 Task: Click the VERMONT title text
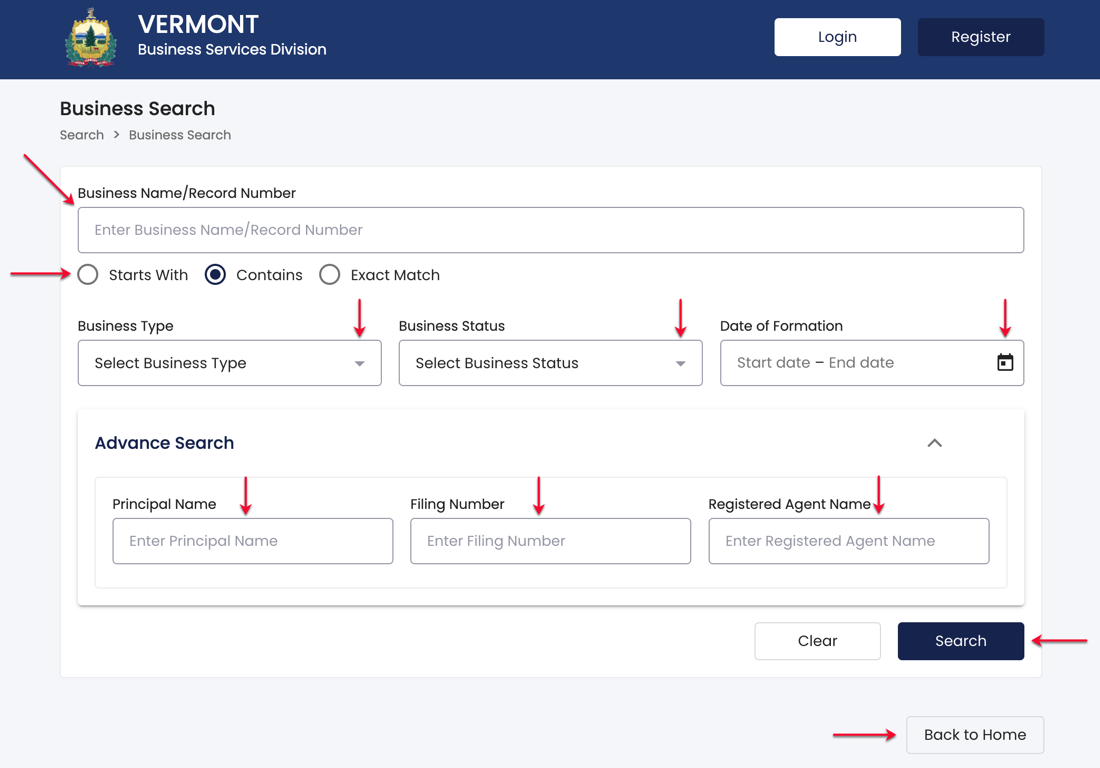[199, 25]
